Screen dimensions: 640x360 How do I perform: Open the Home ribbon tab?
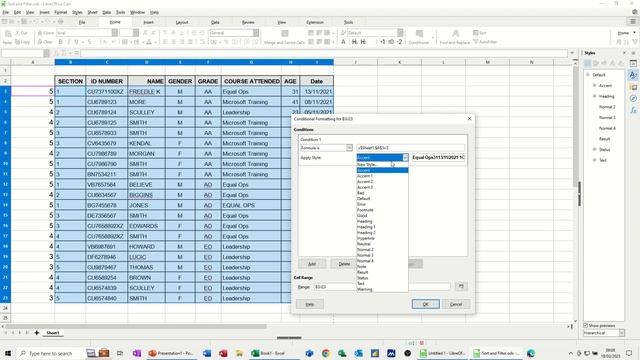[115, 22]
